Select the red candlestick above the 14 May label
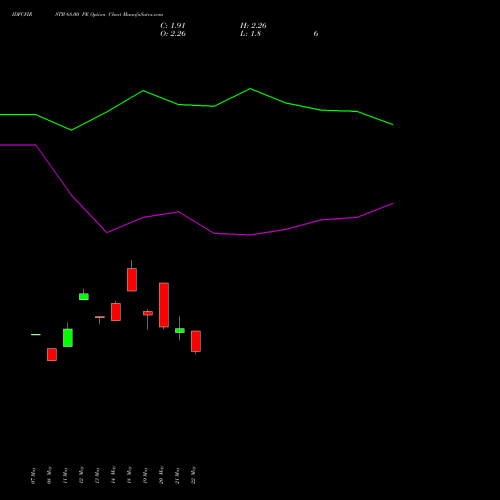The image size is (500, 500). pyautogui.click(x=116, y=312)
